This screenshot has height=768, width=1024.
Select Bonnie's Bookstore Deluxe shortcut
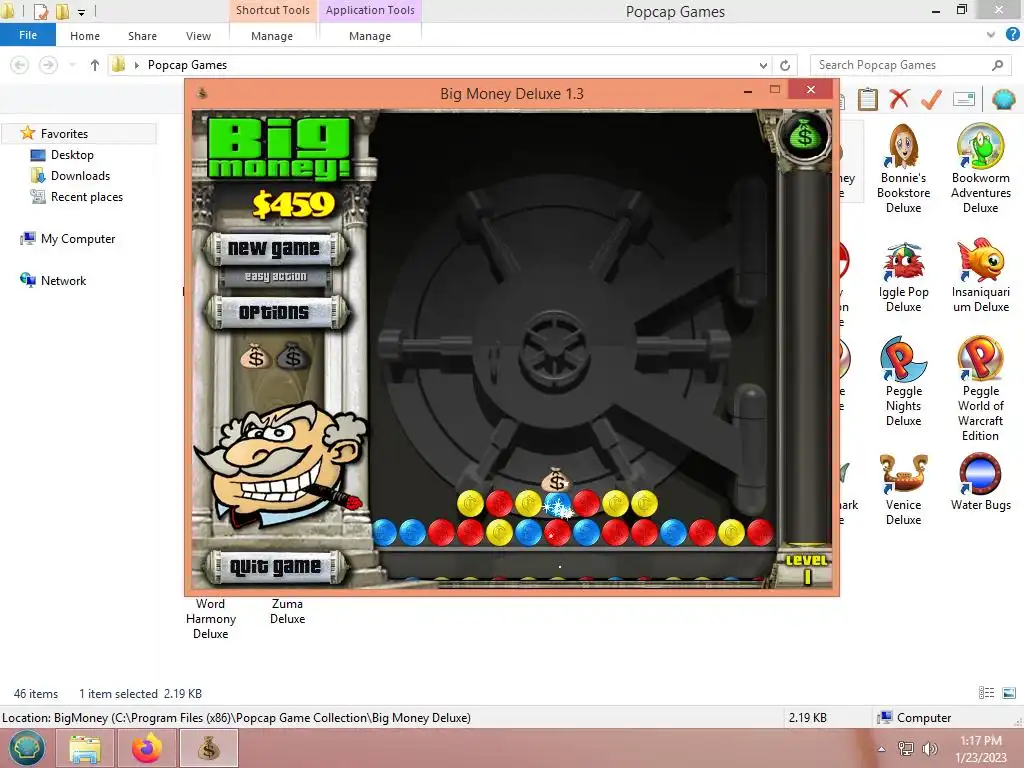[903, 168]
